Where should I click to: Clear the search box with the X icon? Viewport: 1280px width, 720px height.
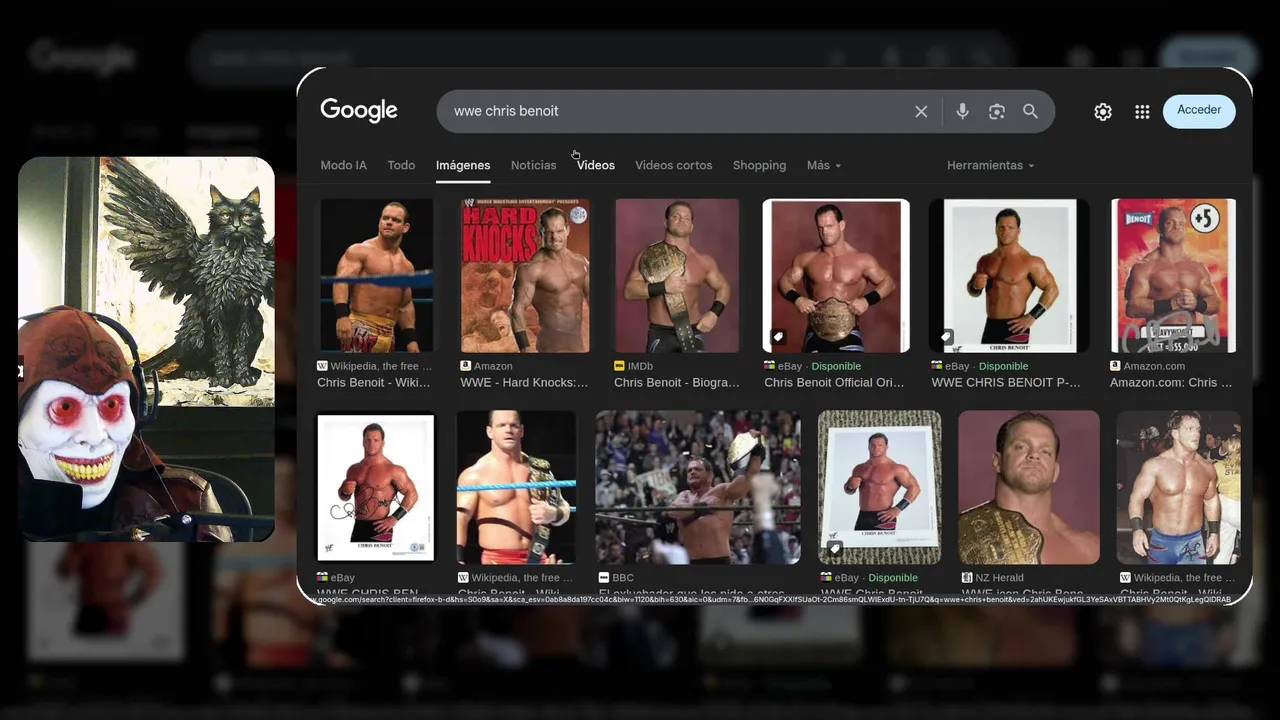tap(921, 111)
